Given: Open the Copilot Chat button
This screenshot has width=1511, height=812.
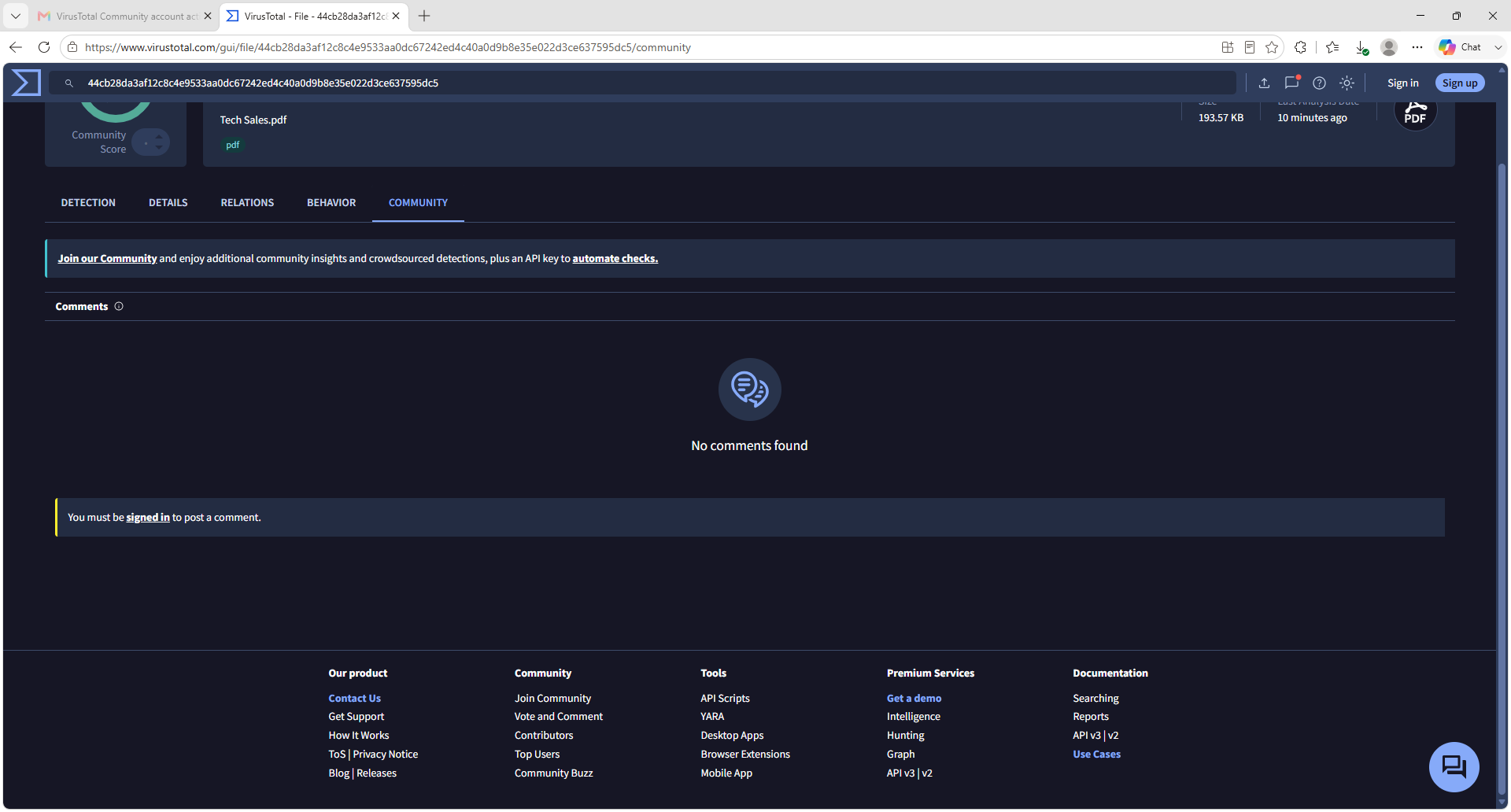Looking at the screenshot, I should [1460, 47].
